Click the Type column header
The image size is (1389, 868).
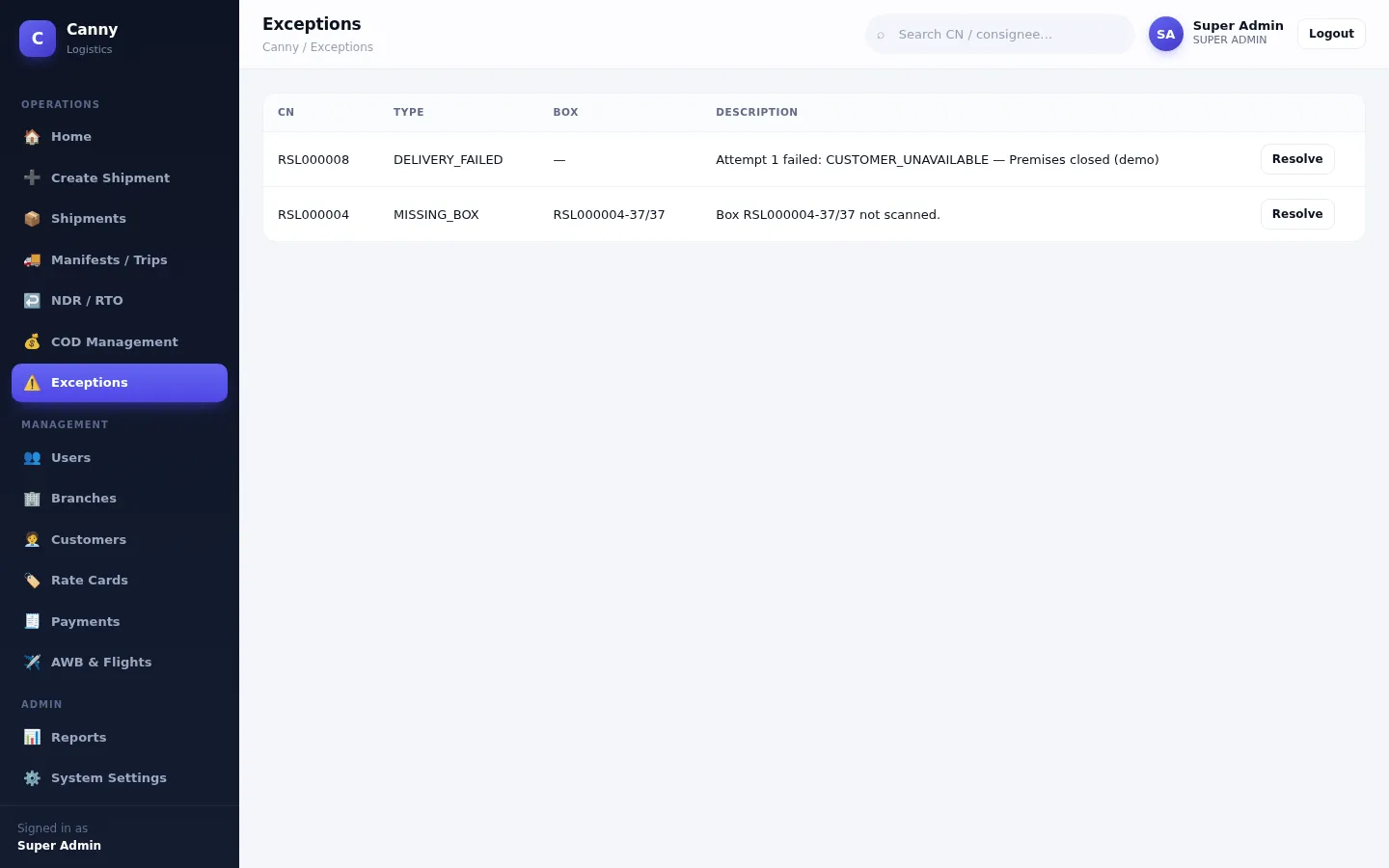click(409, 113)
